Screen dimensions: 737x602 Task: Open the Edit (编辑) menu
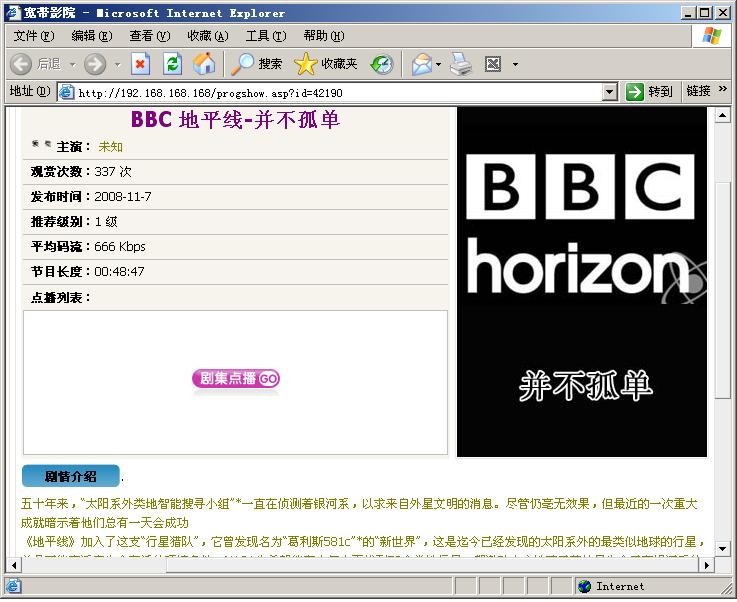91,36
